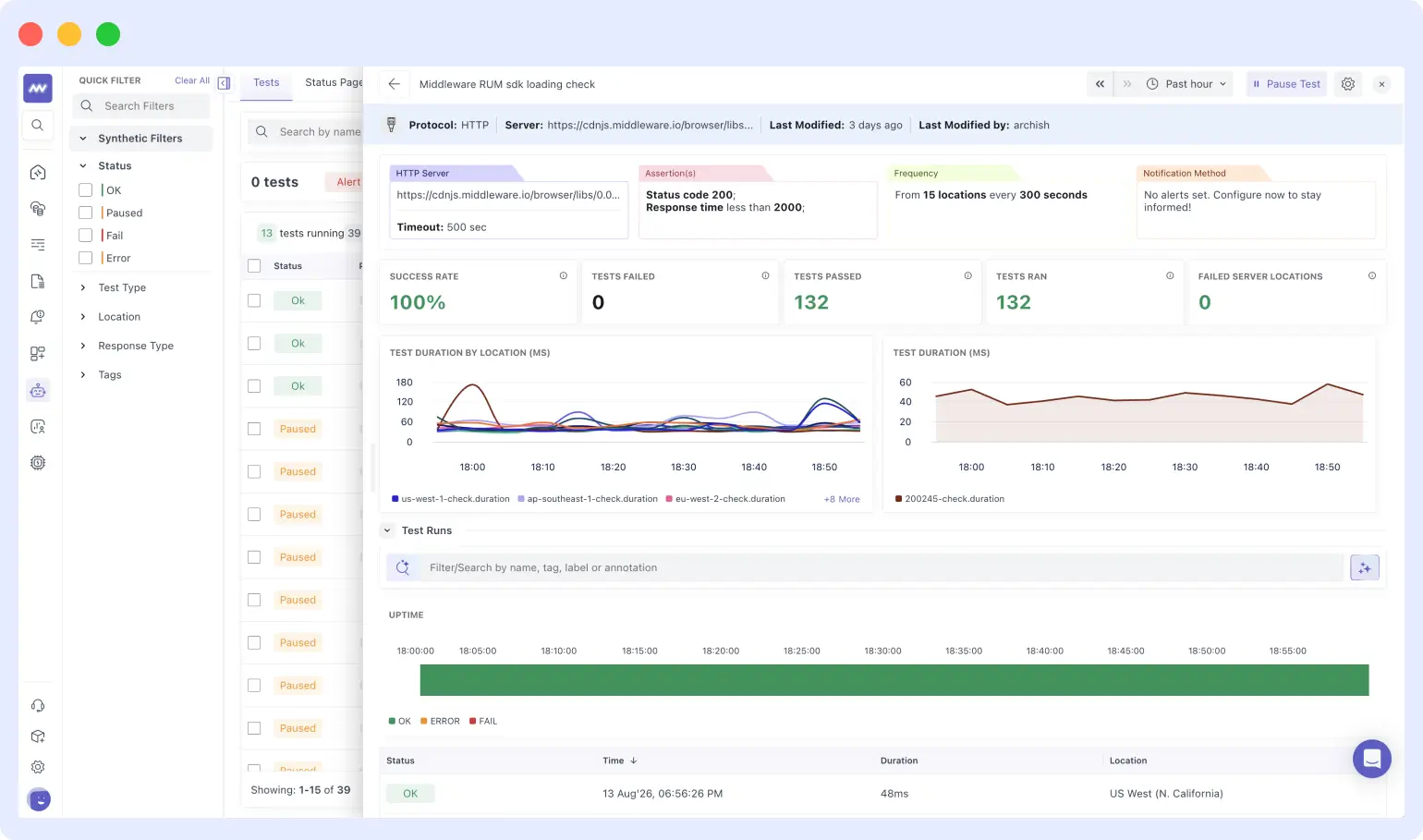Viewport: 1423px width, 840px height.
Task: Click the Alert button next to 0 tests
Action: coord(344,182)
